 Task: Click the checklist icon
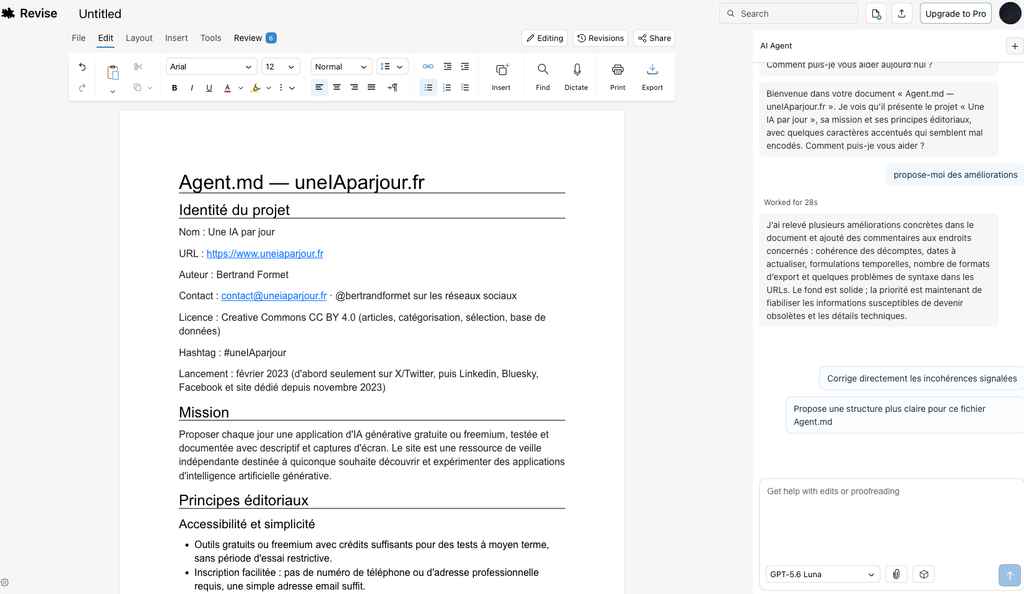[x=465, y=87]
